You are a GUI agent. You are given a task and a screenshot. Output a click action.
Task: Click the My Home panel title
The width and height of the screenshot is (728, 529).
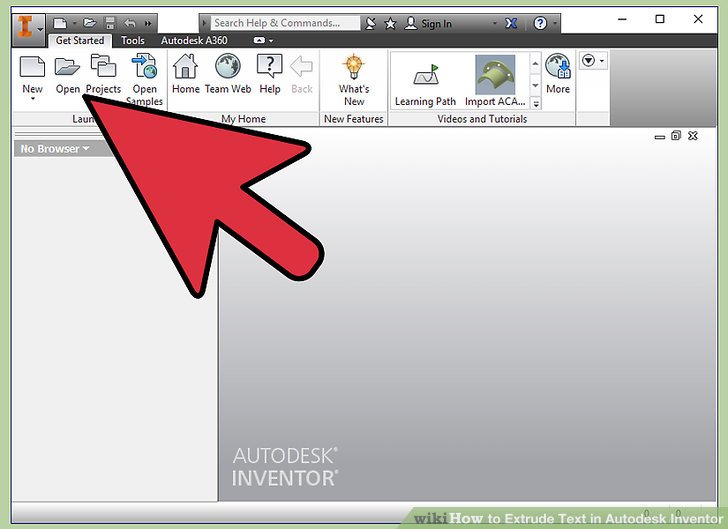click(243, 119)
